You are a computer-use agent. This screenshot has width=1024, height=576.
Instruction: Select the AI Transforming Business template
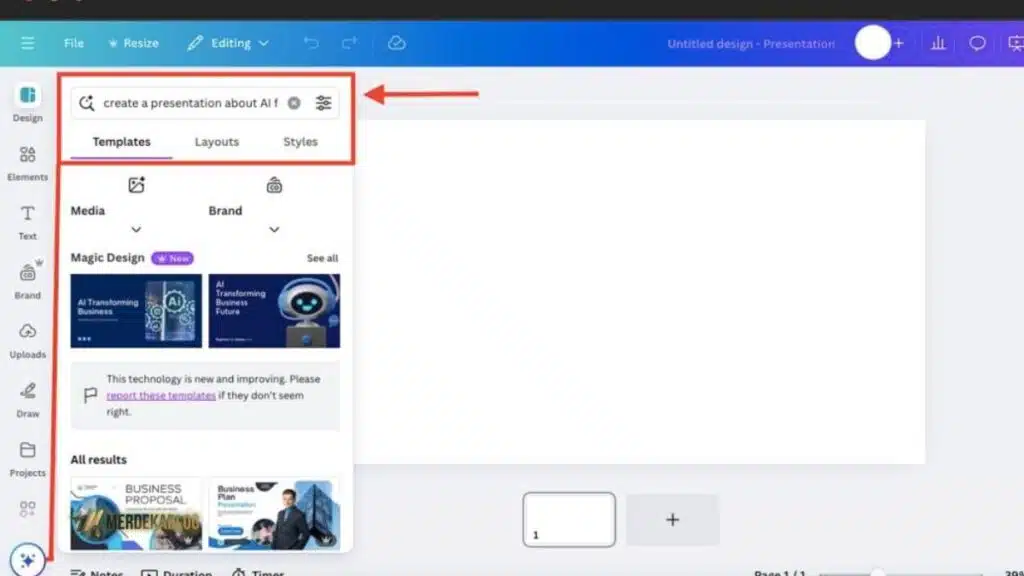point(136,311)
